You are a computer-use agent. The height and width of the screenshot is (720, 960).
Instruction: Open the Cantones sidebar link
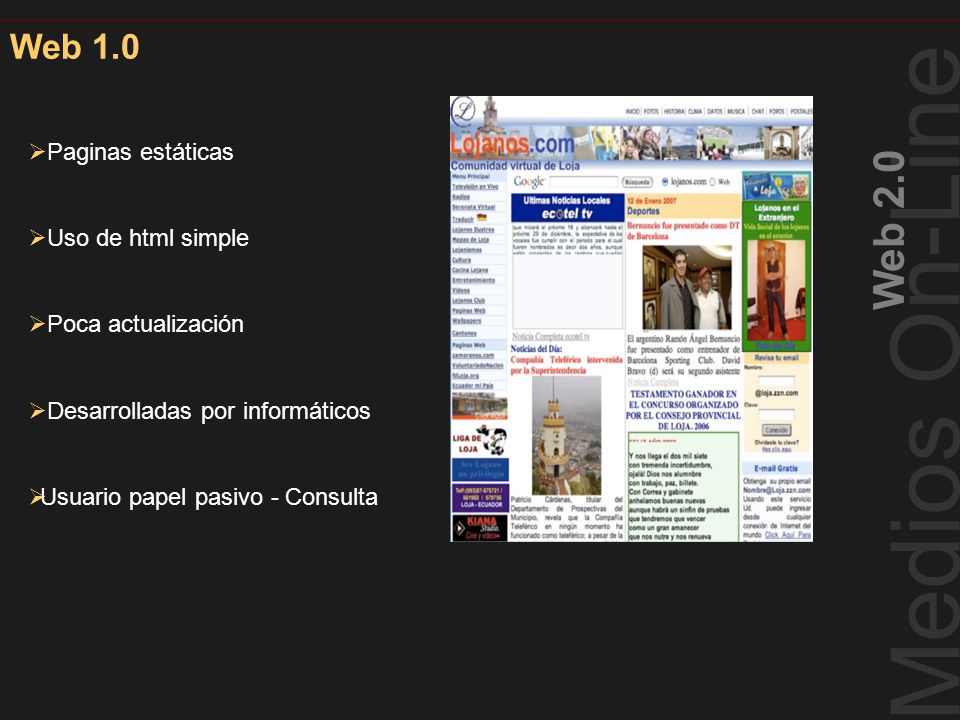point(464,334)
